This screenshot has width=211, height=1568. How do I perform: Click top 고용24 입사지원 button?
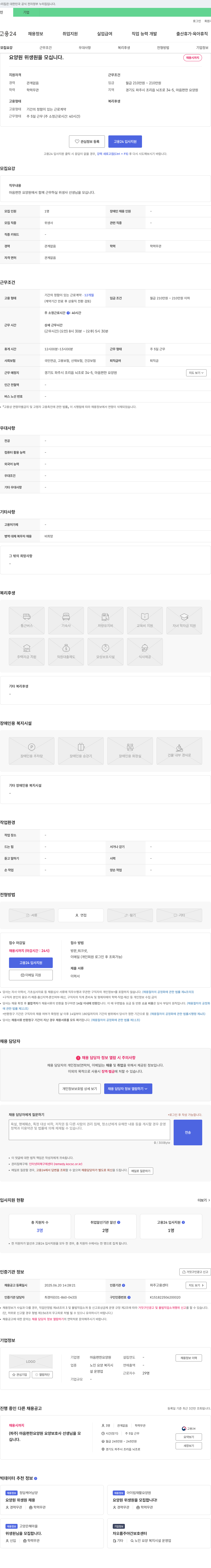(125, 141)
